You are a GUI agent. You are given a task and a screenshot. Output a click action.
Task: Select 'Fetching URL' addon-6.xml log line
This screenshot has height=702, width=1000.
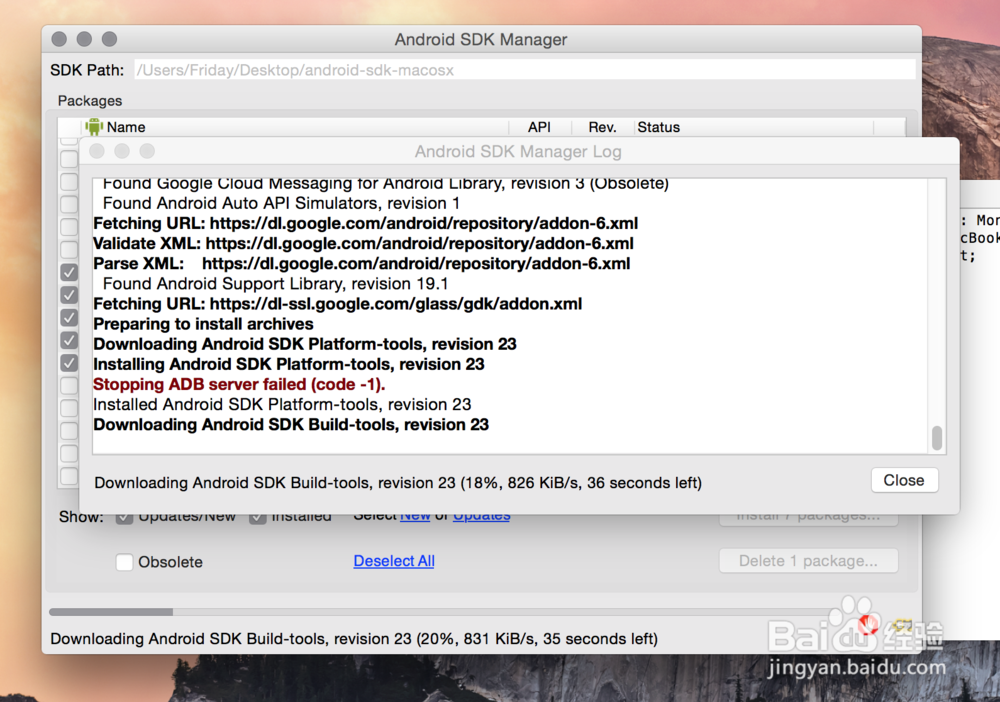click(x=365, y=224)
